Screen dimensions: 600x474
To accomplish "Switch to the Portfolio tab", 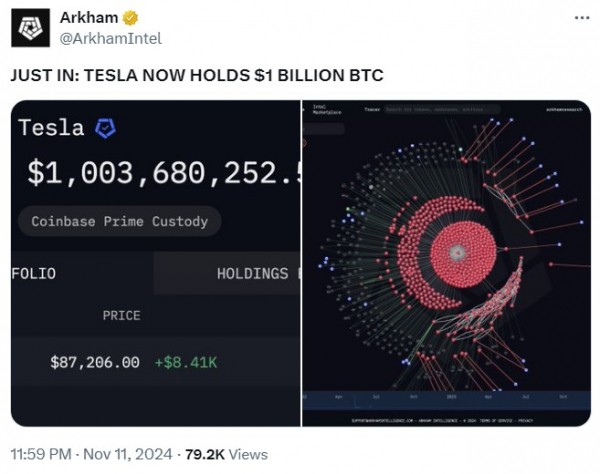I will tap(34, 273).
